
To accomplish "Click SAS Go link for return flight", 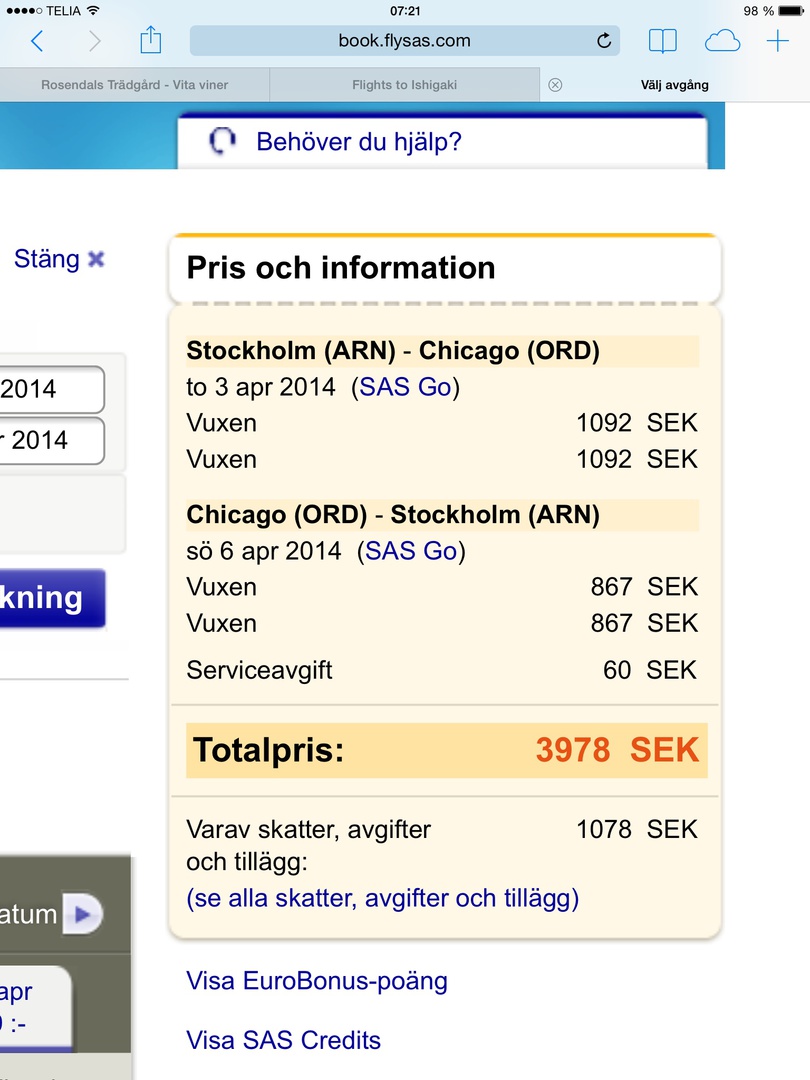I will [411, 551].
